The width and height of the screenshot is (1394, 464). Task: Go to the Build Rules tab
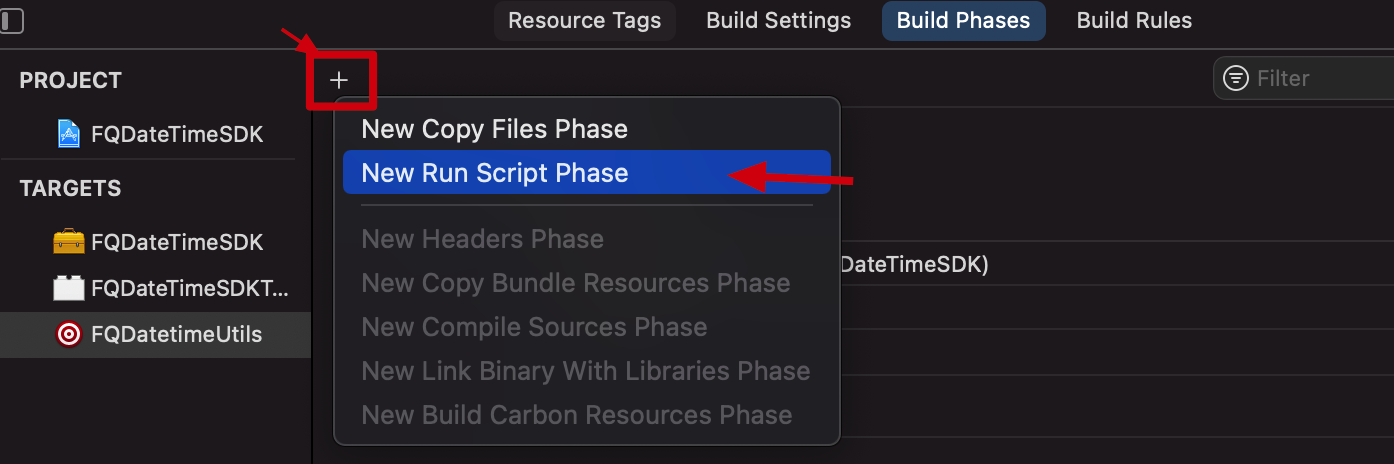click(x=1134, y=21)
